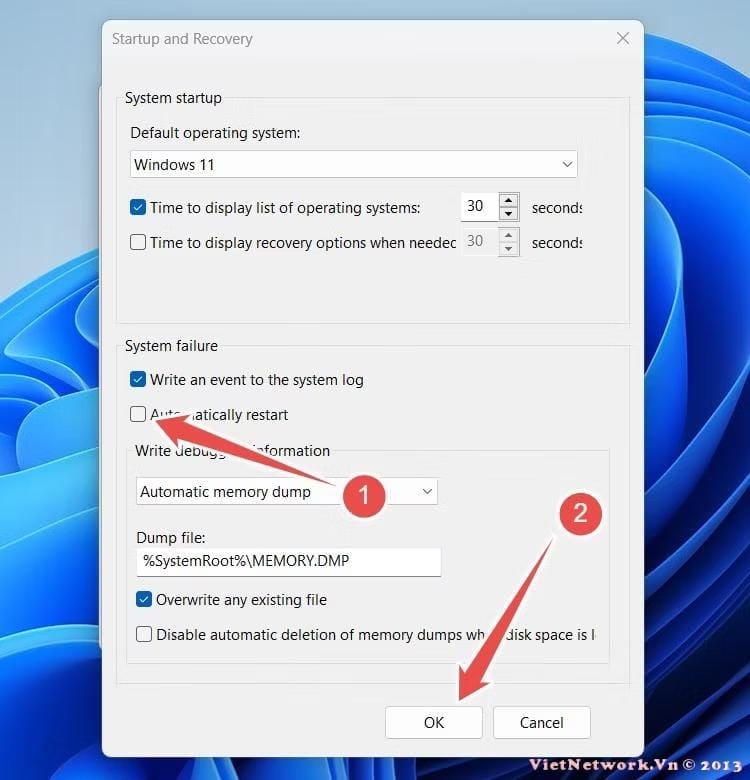Enable Time to display recovery options checkbox
Screen dimensions: 750x780
(138, 242)
